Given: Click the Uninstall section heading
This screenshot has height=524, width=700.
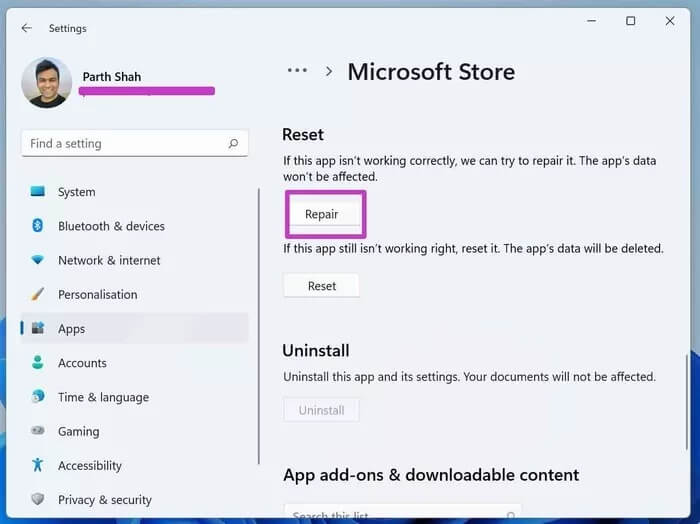Looking at the screenshot, I should click(316, 350).
